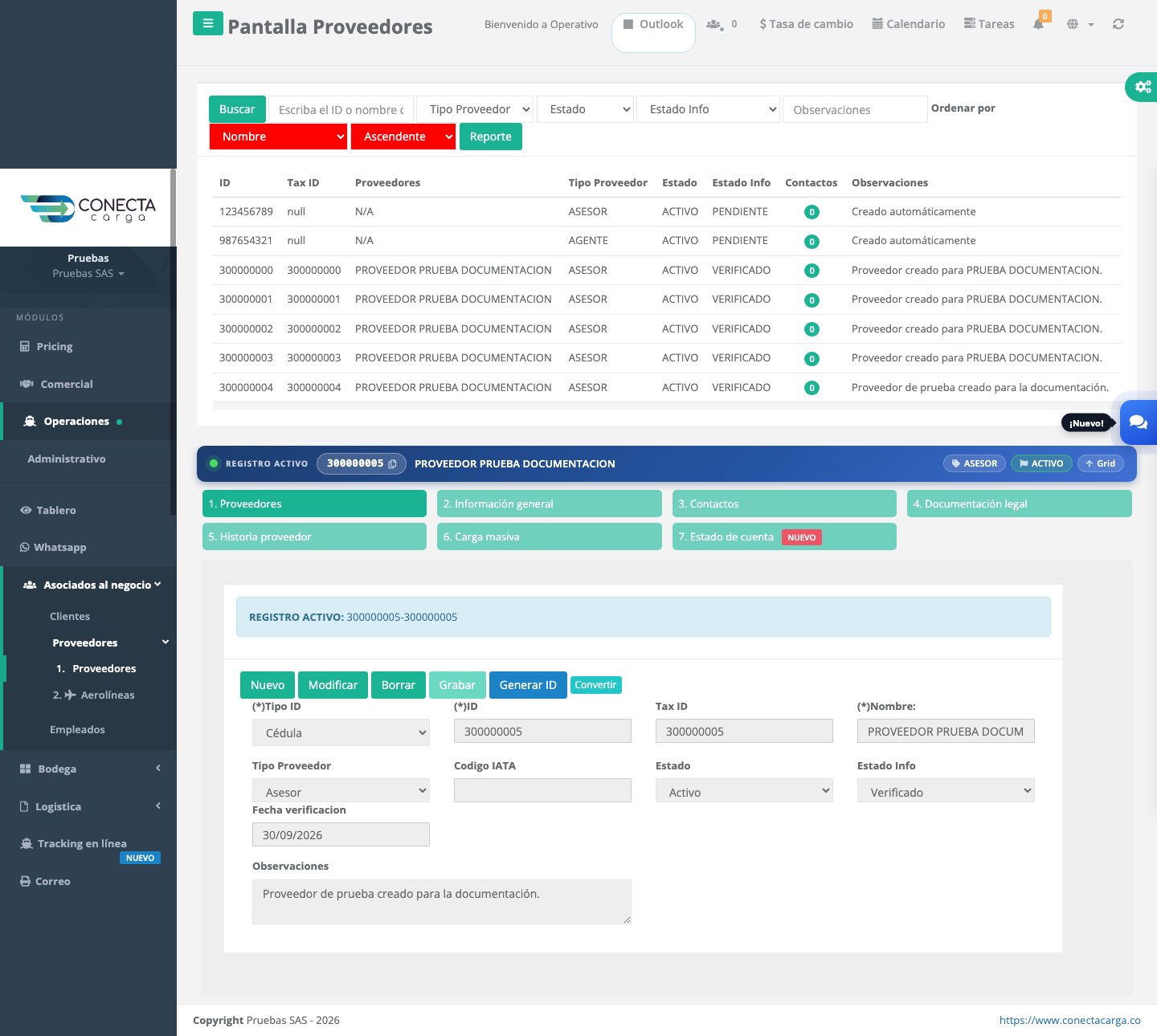The width and height of the screenshot is (1157, 1036).
Task: Copy the active record ID icon
Action: [392, 464]
